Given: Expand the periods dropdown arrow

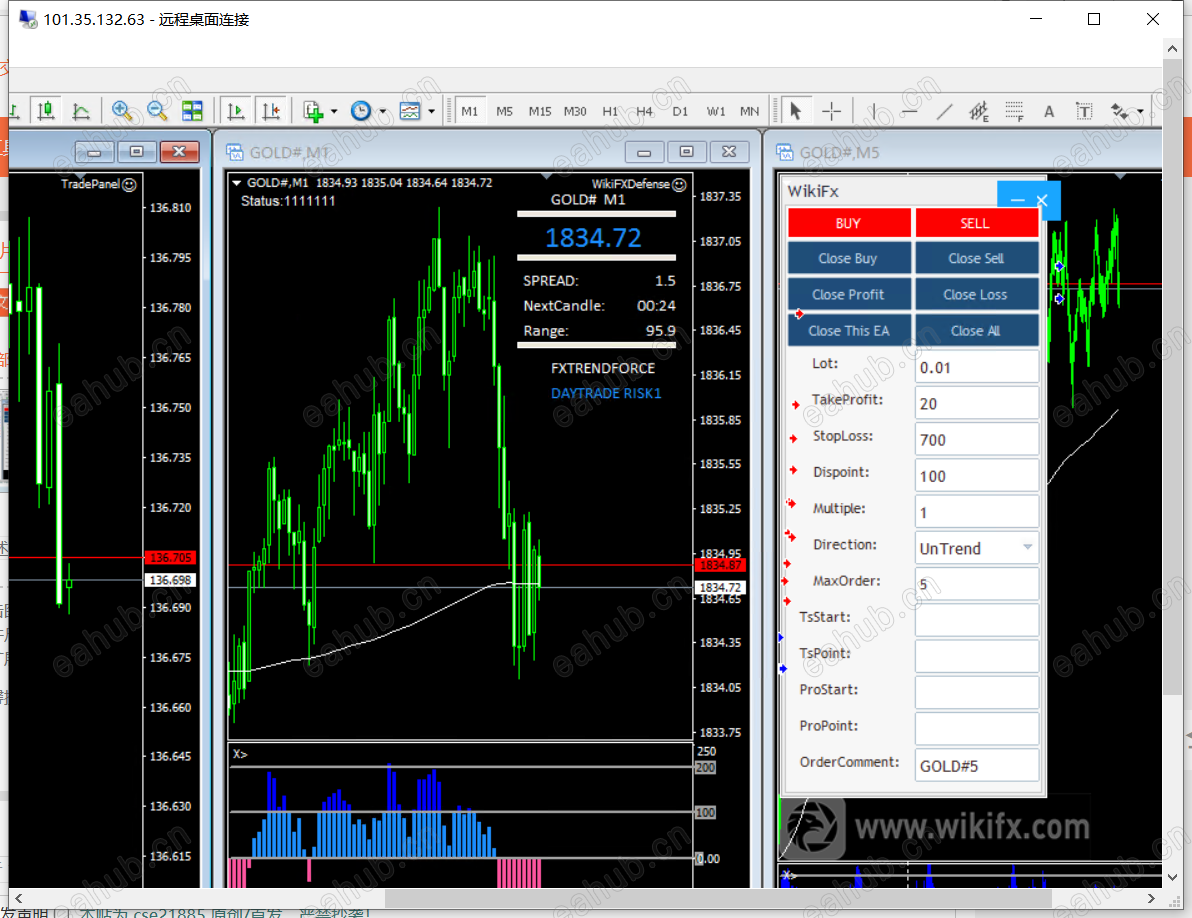Looking at the screenshot, I should click(382, 112).
